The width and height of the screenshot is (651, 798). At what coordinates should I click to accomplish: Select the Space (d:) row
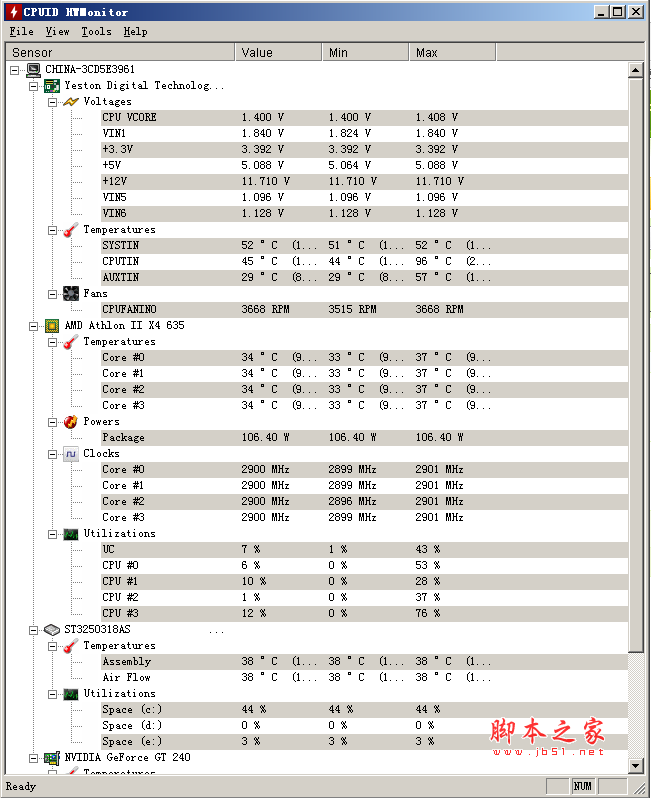[x=364, y=726]
